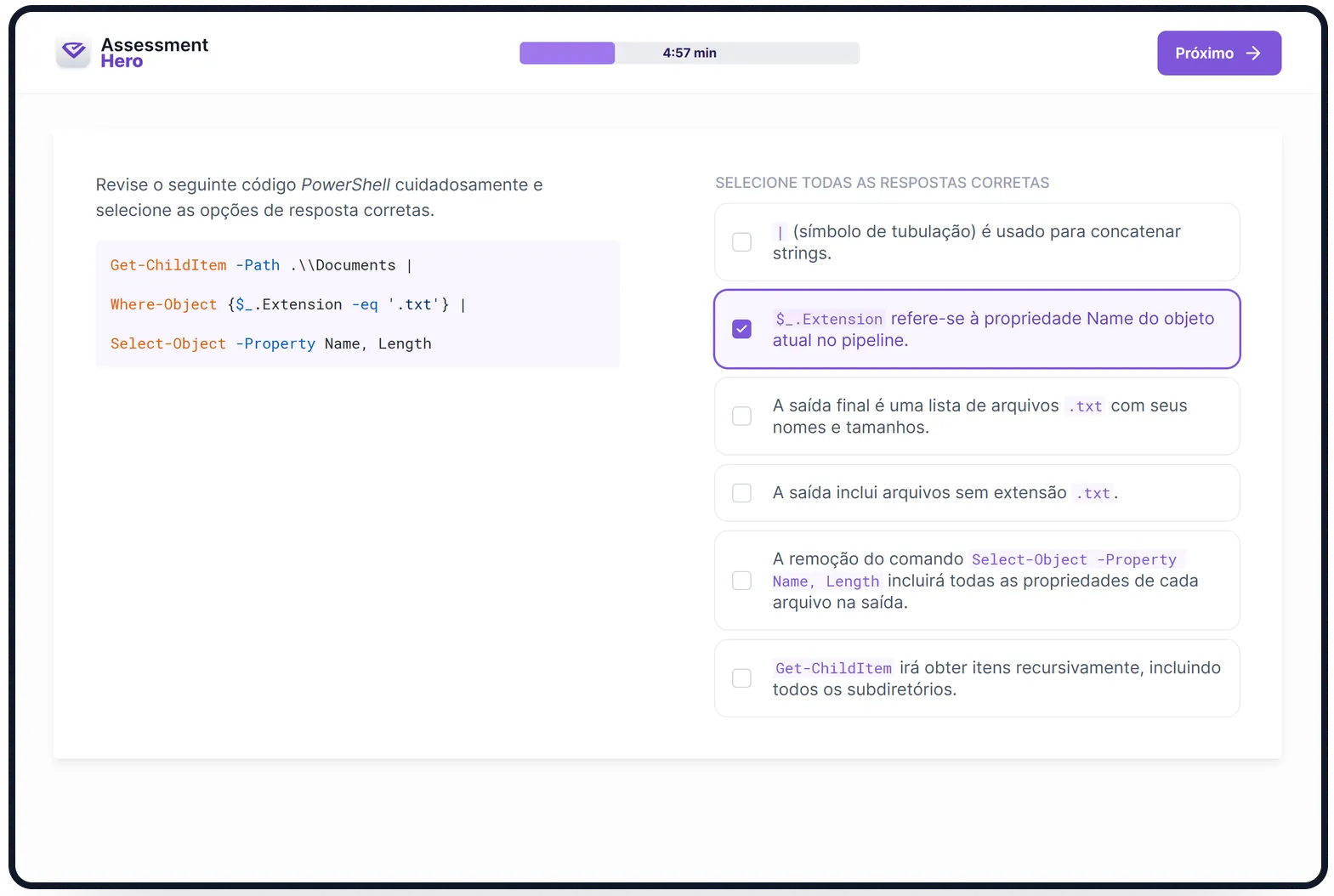Tick the checkbox for .txt files names and sizes
Image resolution: width=1334 pixels, height=896 pixels.
(741, 417)
